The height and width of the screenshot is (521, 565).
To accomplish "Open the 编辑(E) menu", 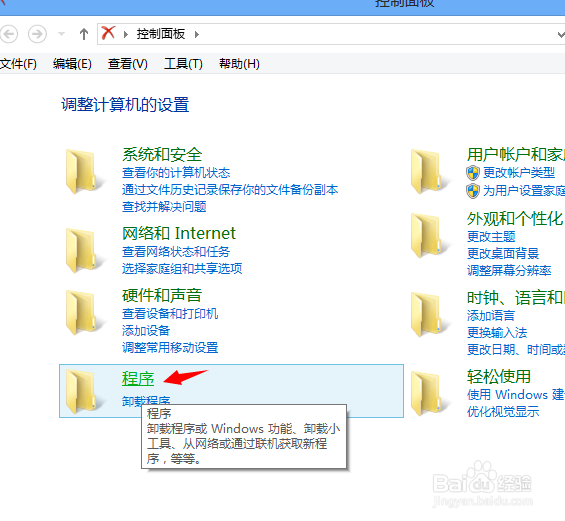I will [72, 64].
